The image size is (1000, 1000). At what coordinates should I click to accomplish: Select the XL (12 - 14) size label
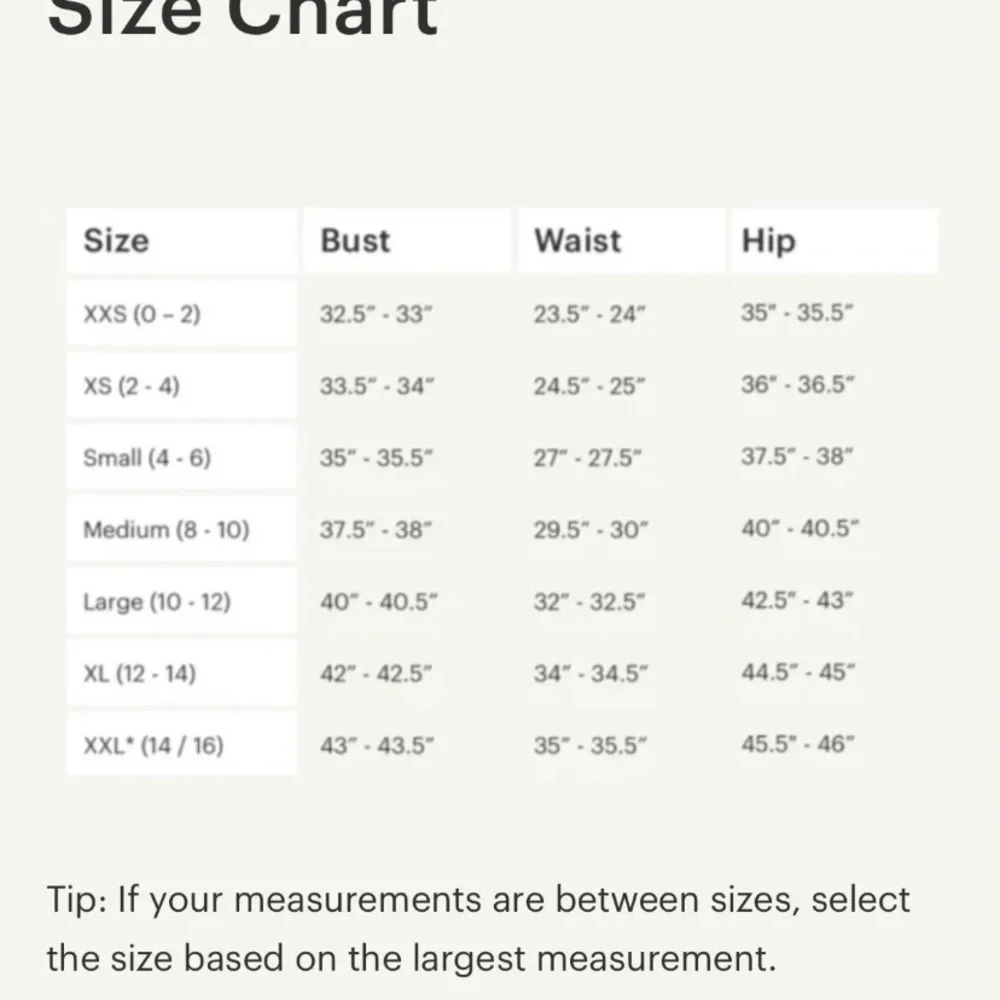pyautogui.click(x=139, y=674)
